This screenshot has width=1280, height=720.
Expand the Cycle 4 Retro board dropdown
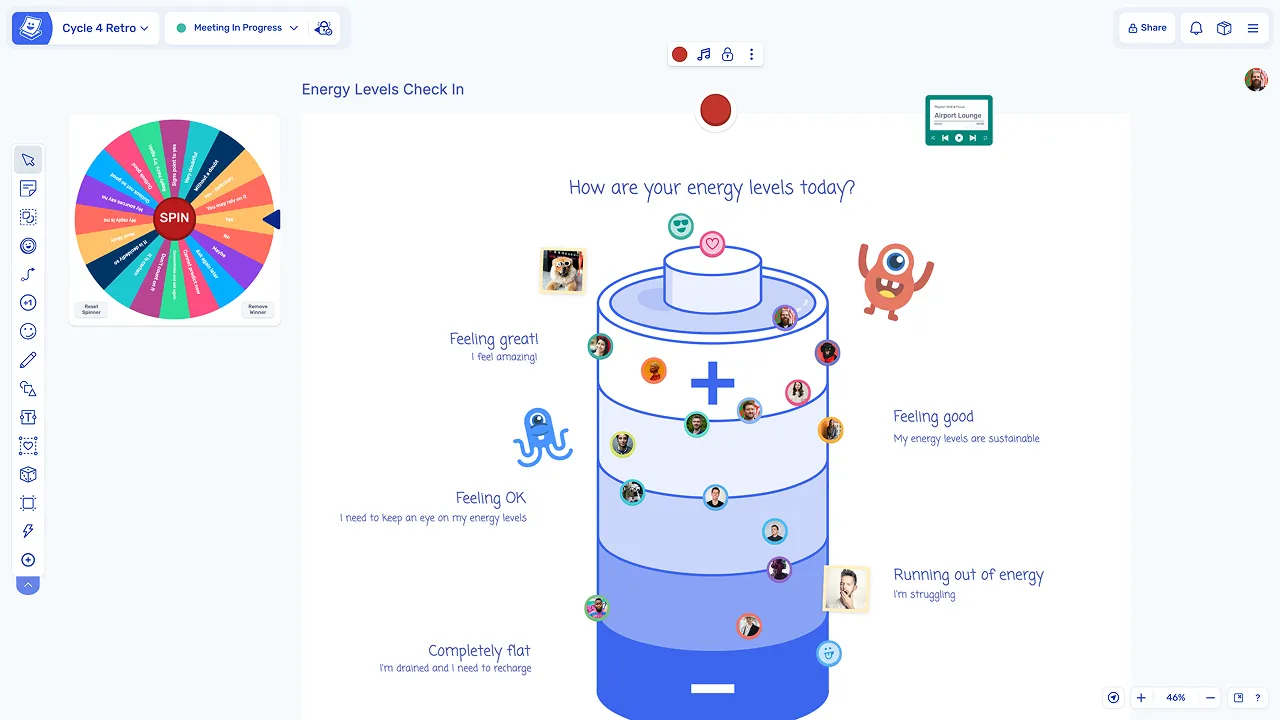(x=105, y=28)
